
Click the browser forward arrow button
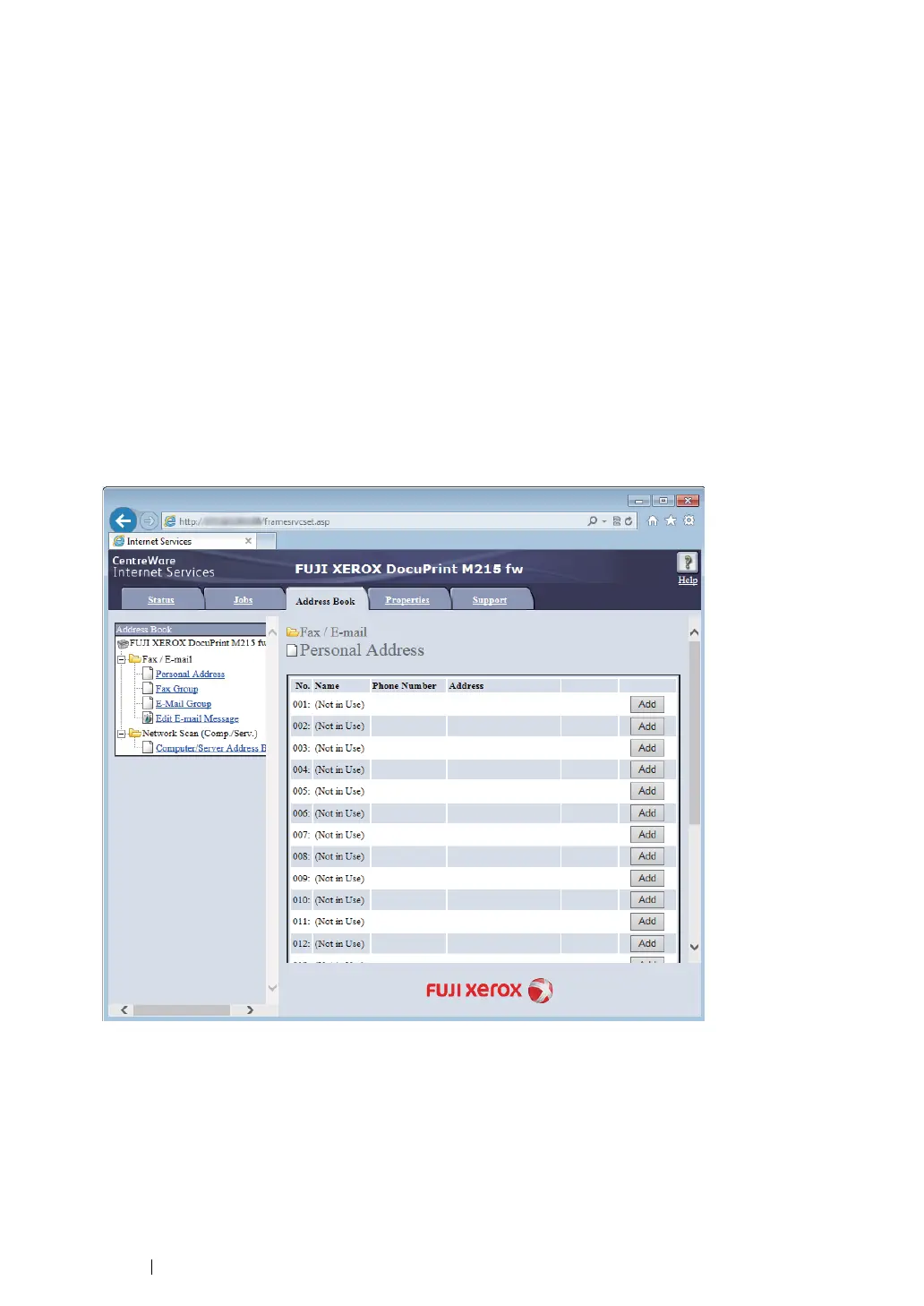149,520
